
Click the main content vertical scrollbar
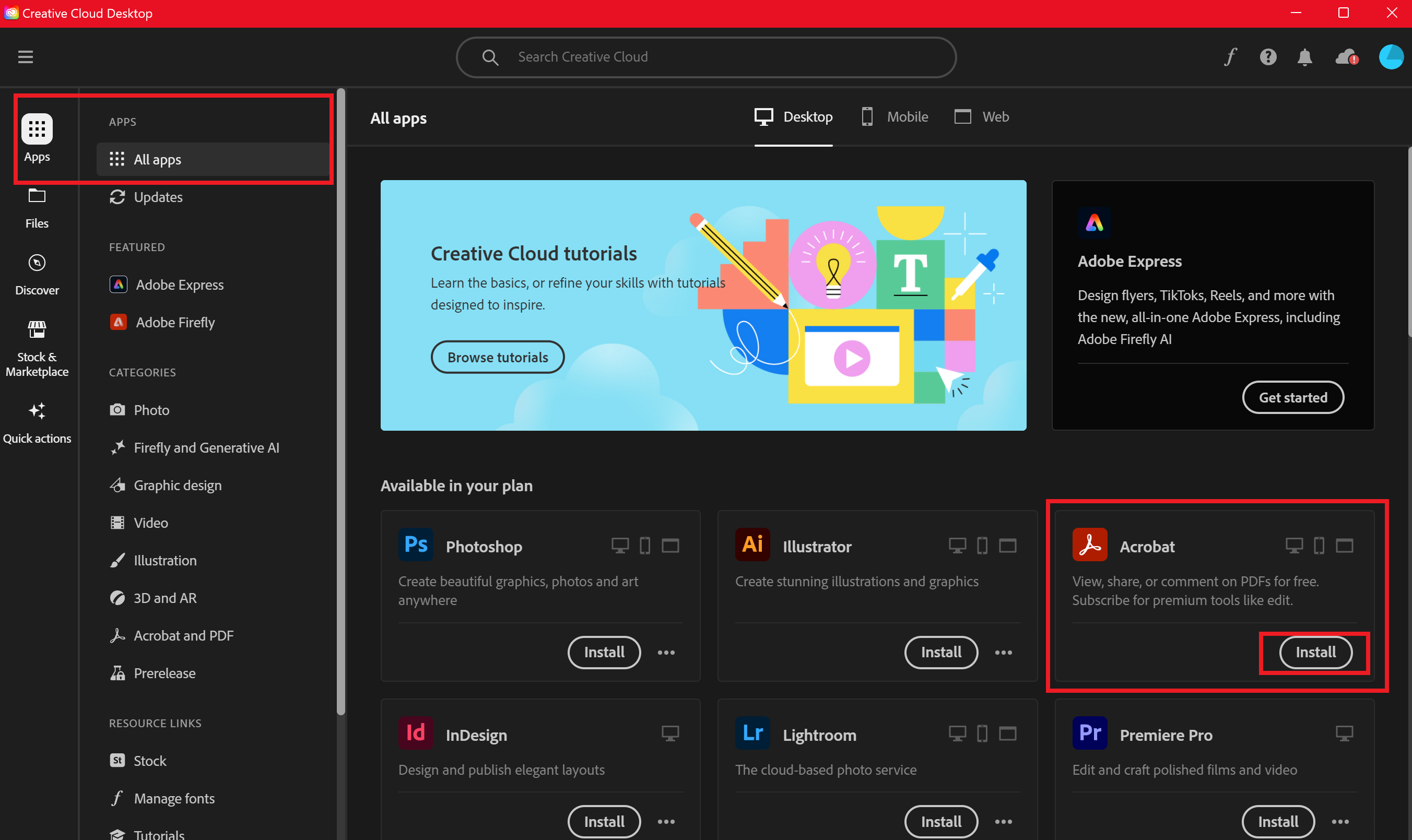1409,242
